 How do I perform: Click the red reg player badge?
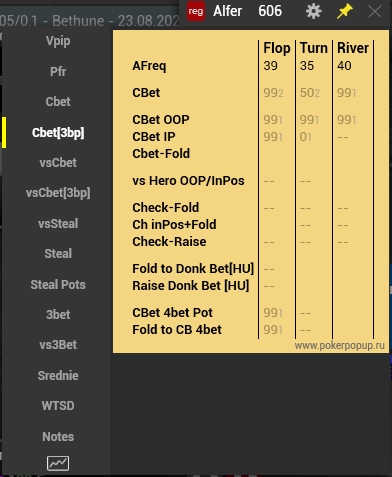tap(196, 11)
